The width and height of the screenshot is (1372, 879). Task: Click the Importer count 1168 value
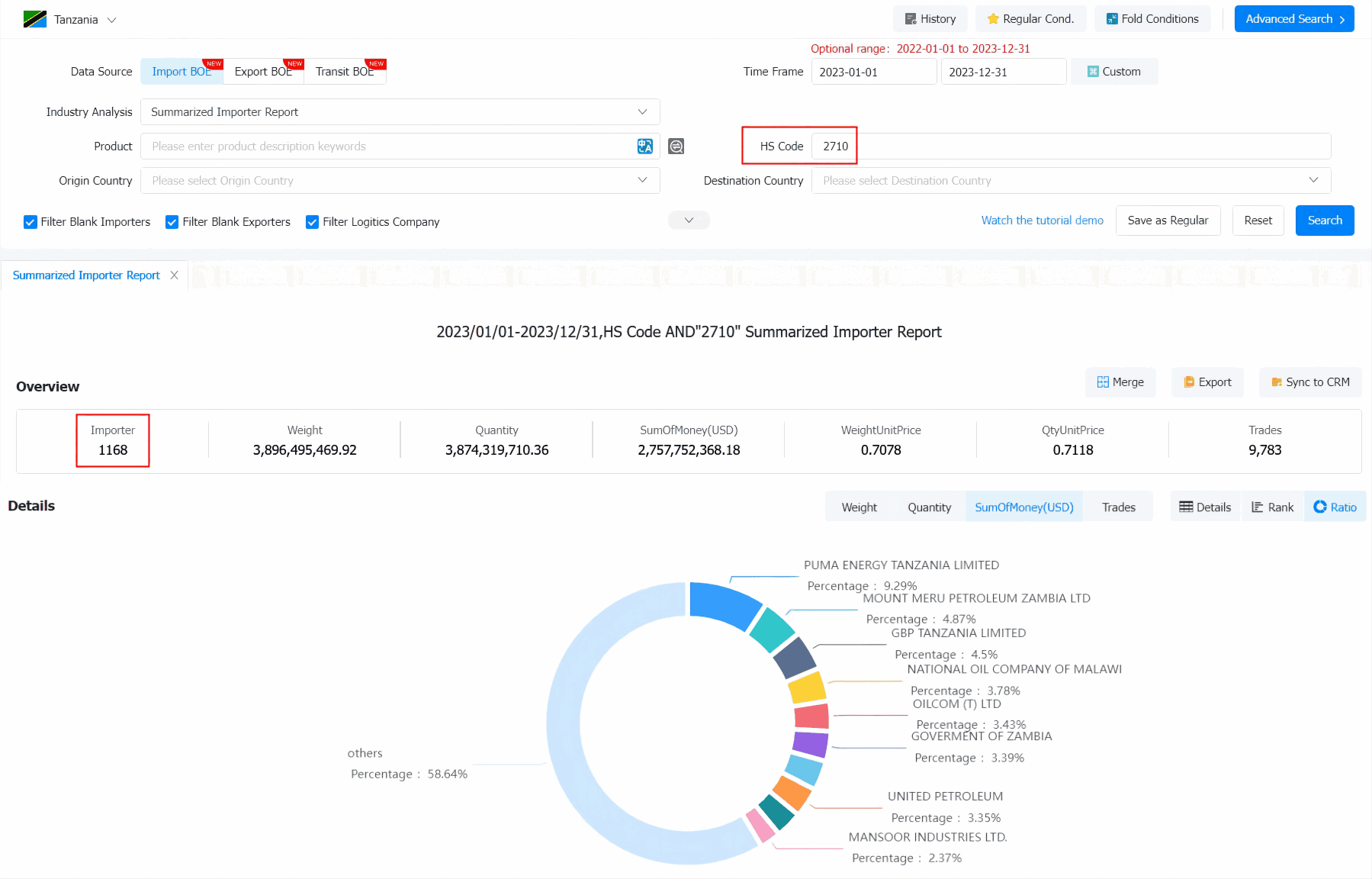pos(113,450)
